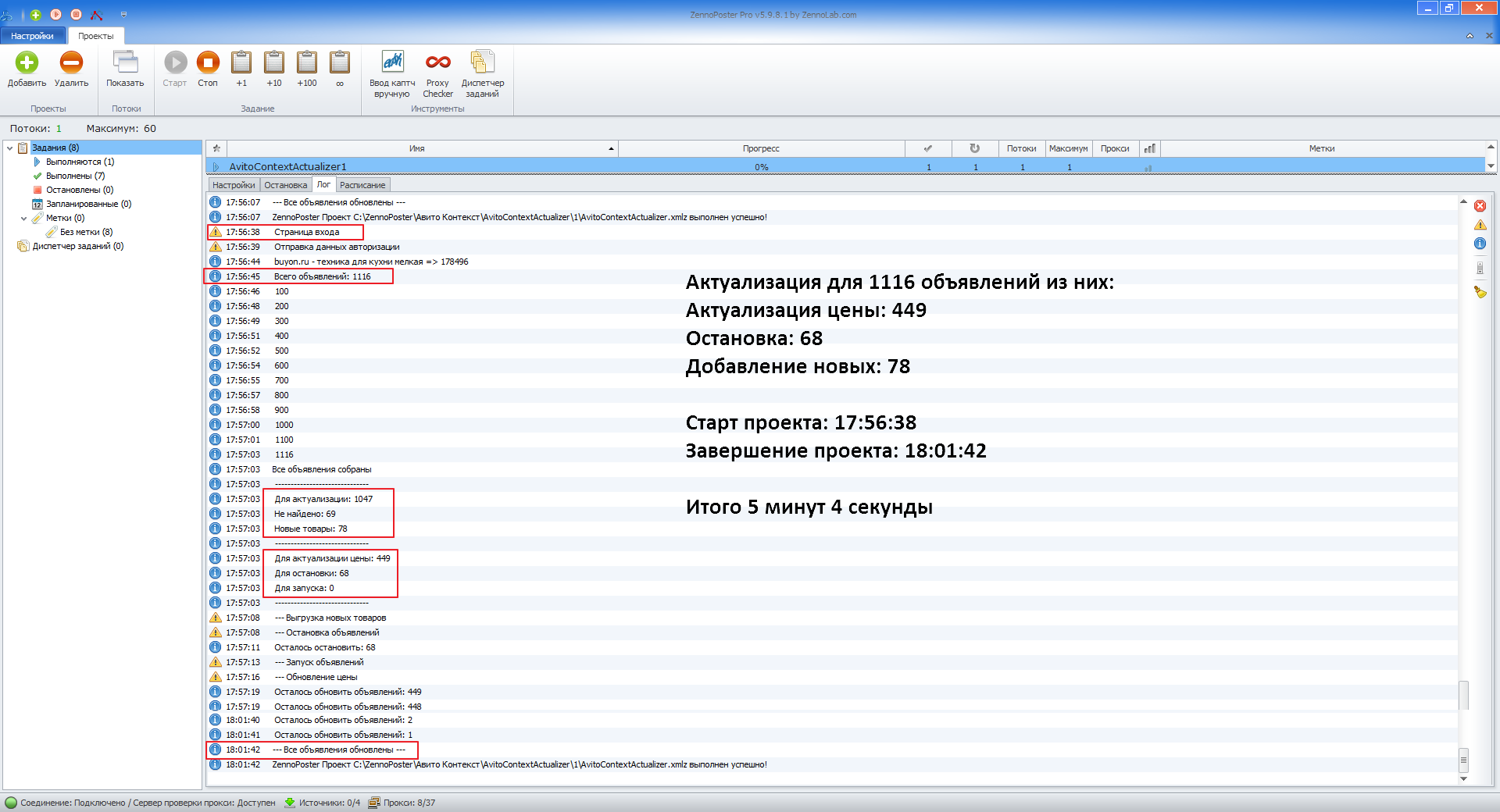Toggle warning messages filter in log
The width and height of the screenshot is (1500, 812).
click(1480, 225)
